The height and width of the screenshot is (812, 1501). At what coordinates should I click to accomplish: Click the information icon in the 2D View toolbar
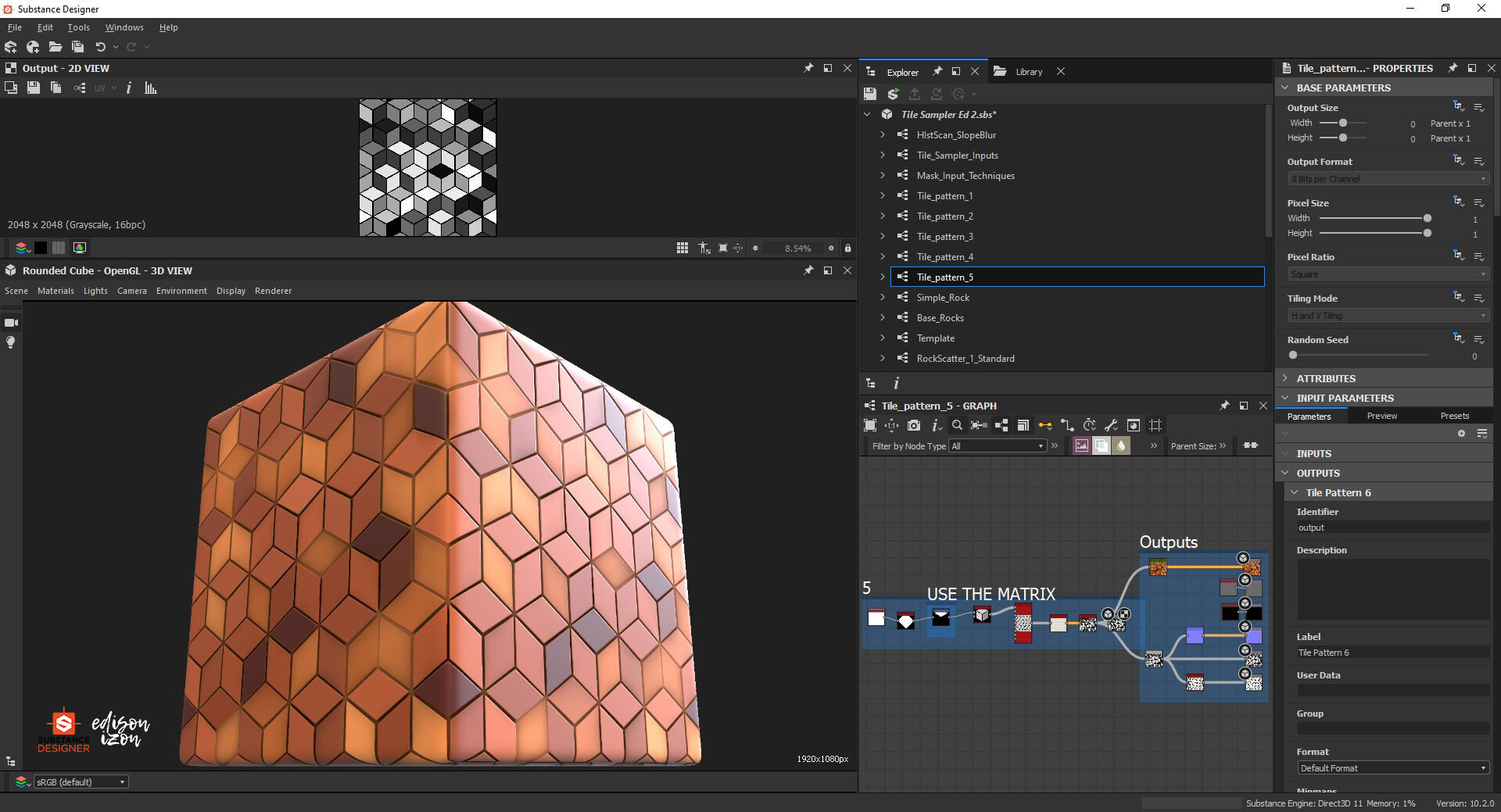coord(128,88)
